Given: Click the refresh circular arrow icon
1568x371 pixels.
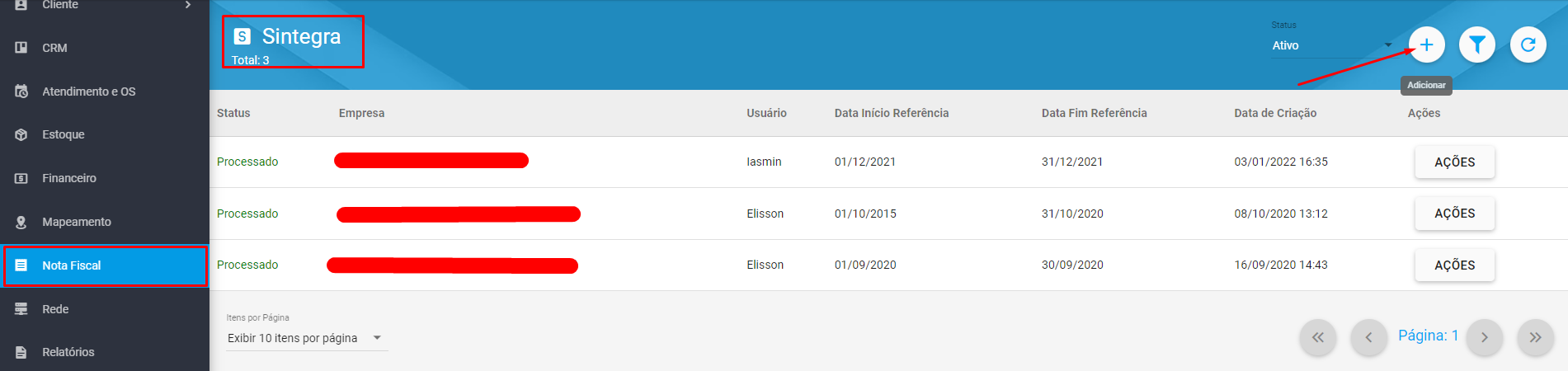Looking at the screenshot, I should click(1528, 45).
